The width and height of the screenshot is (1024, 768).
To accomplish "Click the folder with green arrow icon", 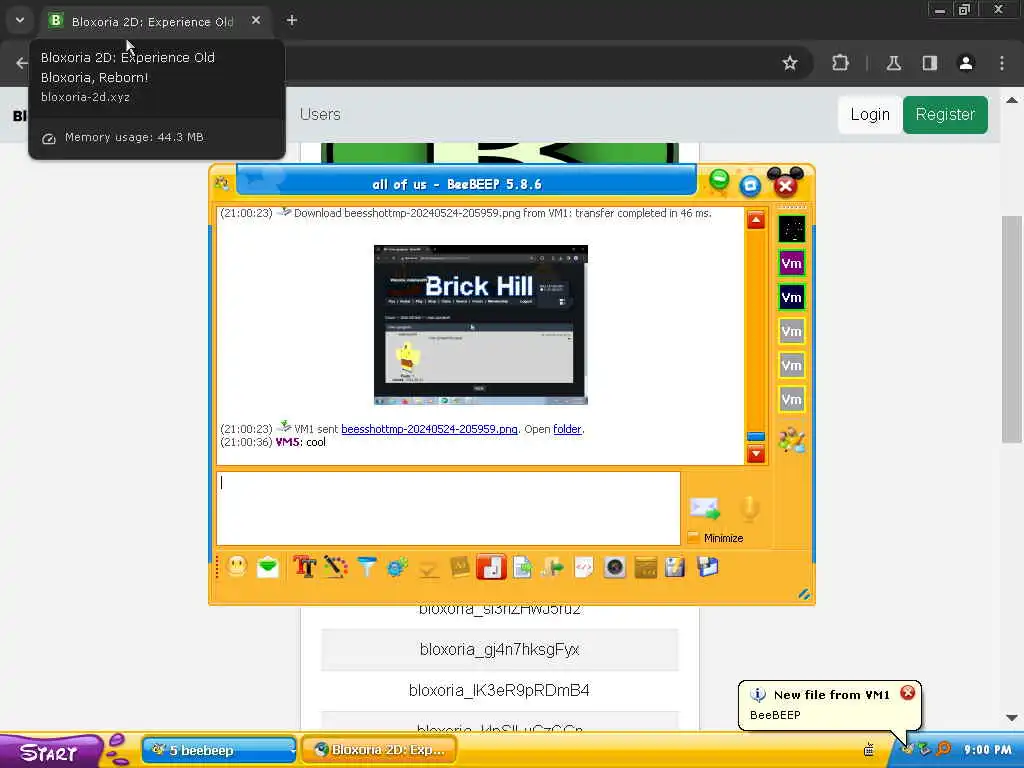I will [x=552, y=566].
